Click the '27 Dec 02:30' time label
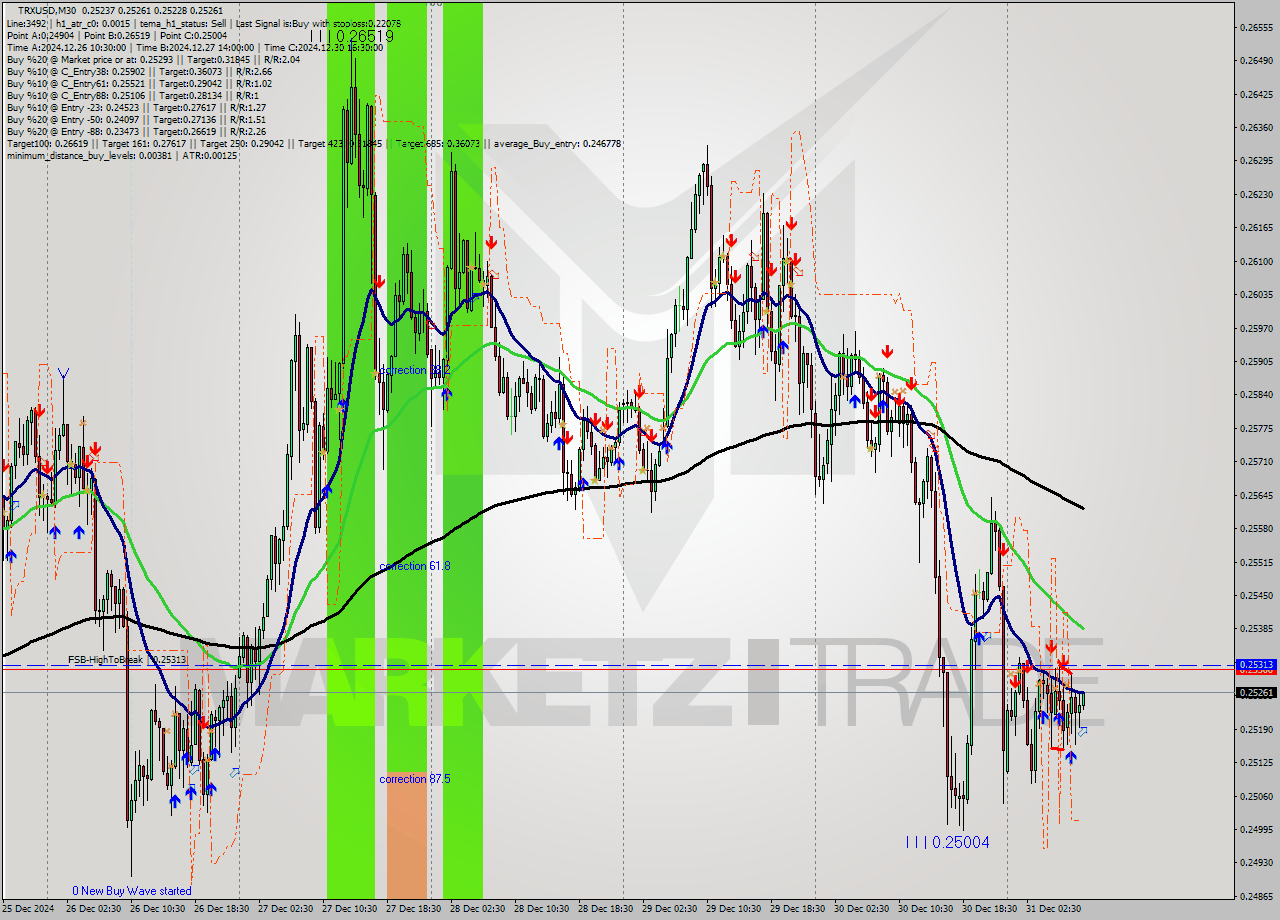 coord(286,909)
